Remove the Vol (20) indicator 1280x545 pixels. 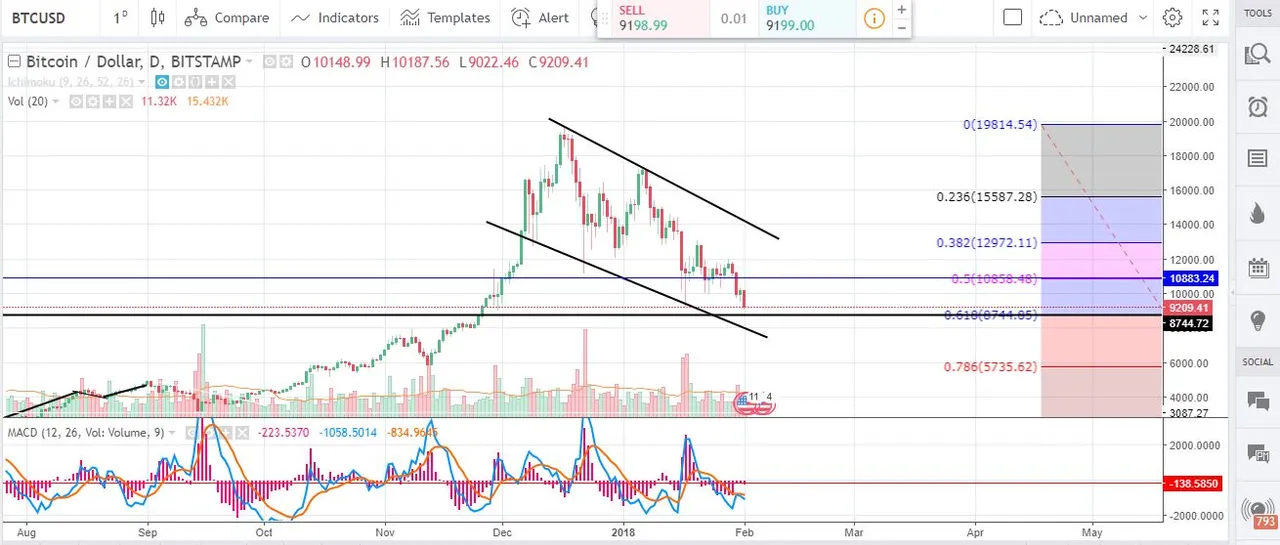[126, 102]
